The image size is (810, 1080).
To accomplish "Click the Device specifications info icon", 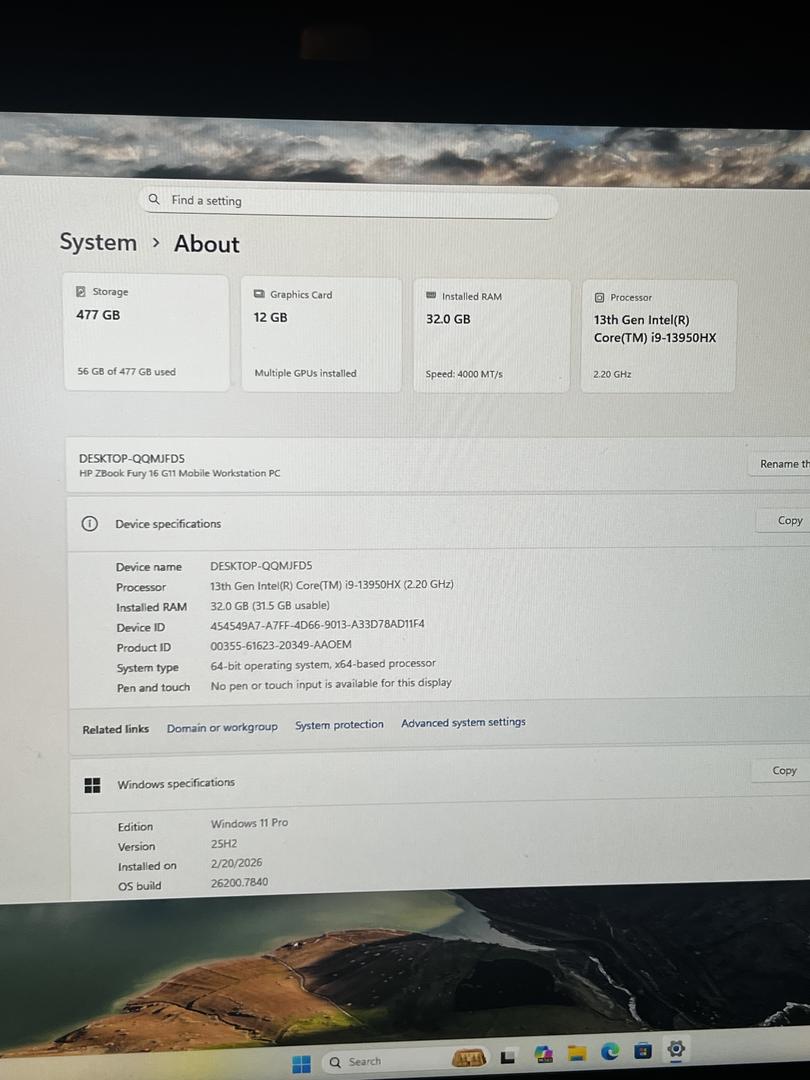I will click(x=90, y=523).
